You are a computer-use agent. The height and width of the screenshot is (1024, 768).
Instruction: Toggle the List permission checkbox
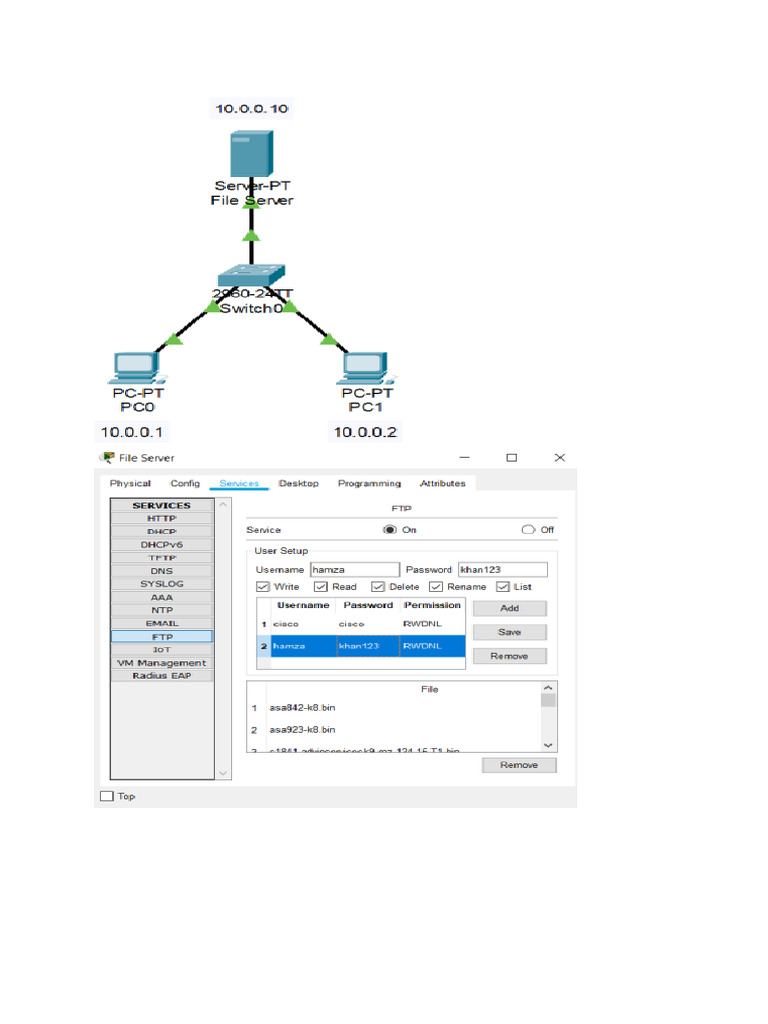coord(502,586)
